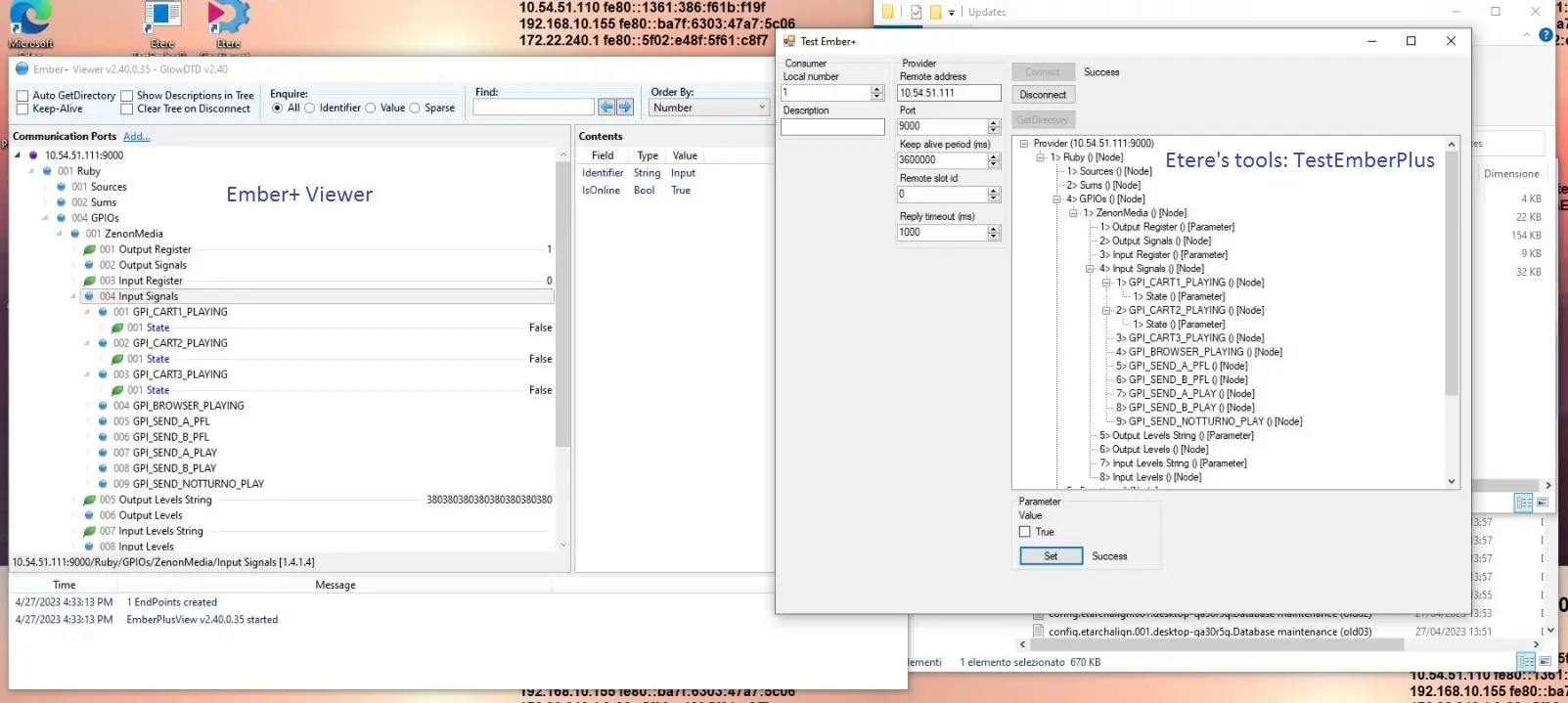Image resolution: width=1568 pixels, height=703 pixels.
Task: Click the purple port icon for 10.54.51.111:9000
Action: coord(33,155)
